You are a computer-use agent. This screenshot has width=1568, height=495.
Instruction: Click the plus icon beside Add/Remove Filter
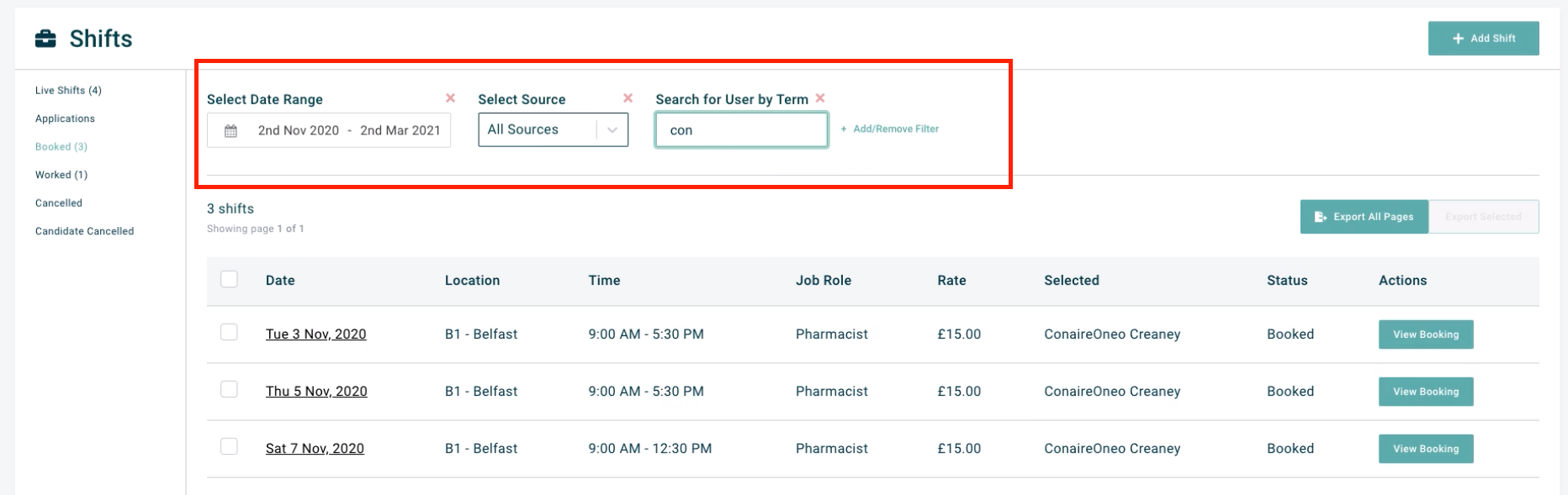[x=844, y=129]
